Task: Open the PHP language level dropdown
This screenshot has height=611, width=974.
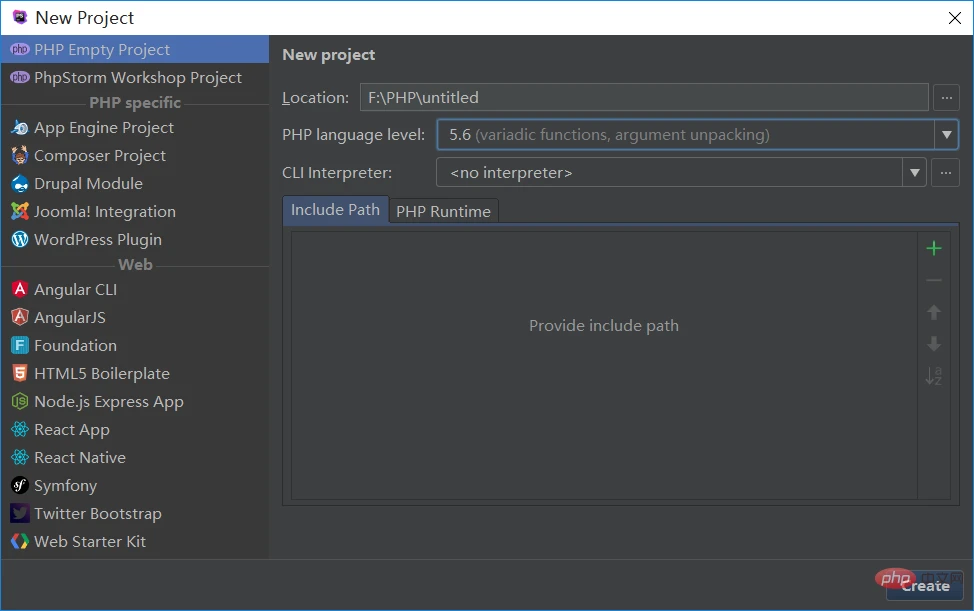Action: click(944, 134)
